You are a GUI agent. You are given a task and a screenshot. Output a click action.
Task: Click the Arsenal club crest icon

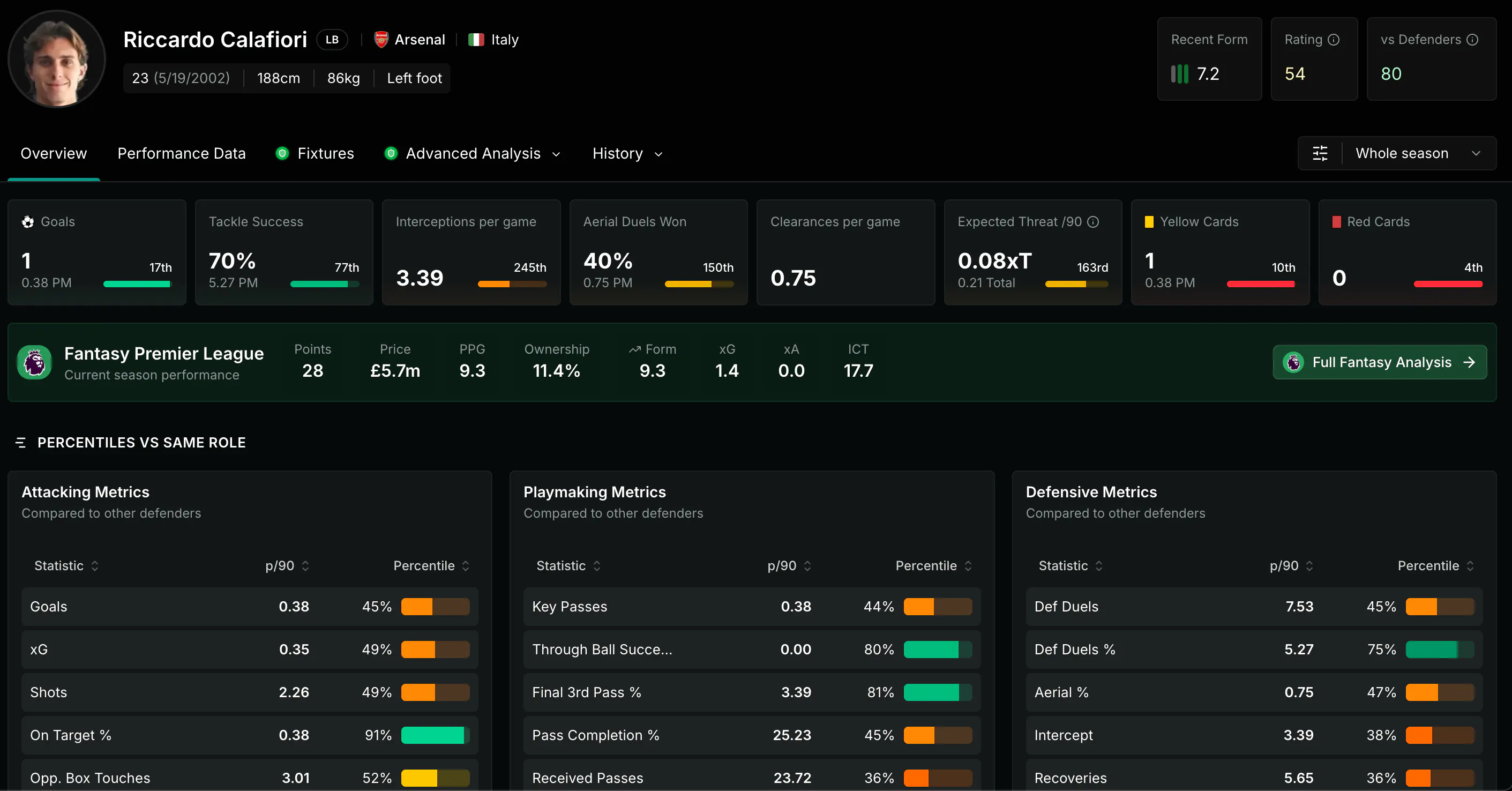coord(381,39)
